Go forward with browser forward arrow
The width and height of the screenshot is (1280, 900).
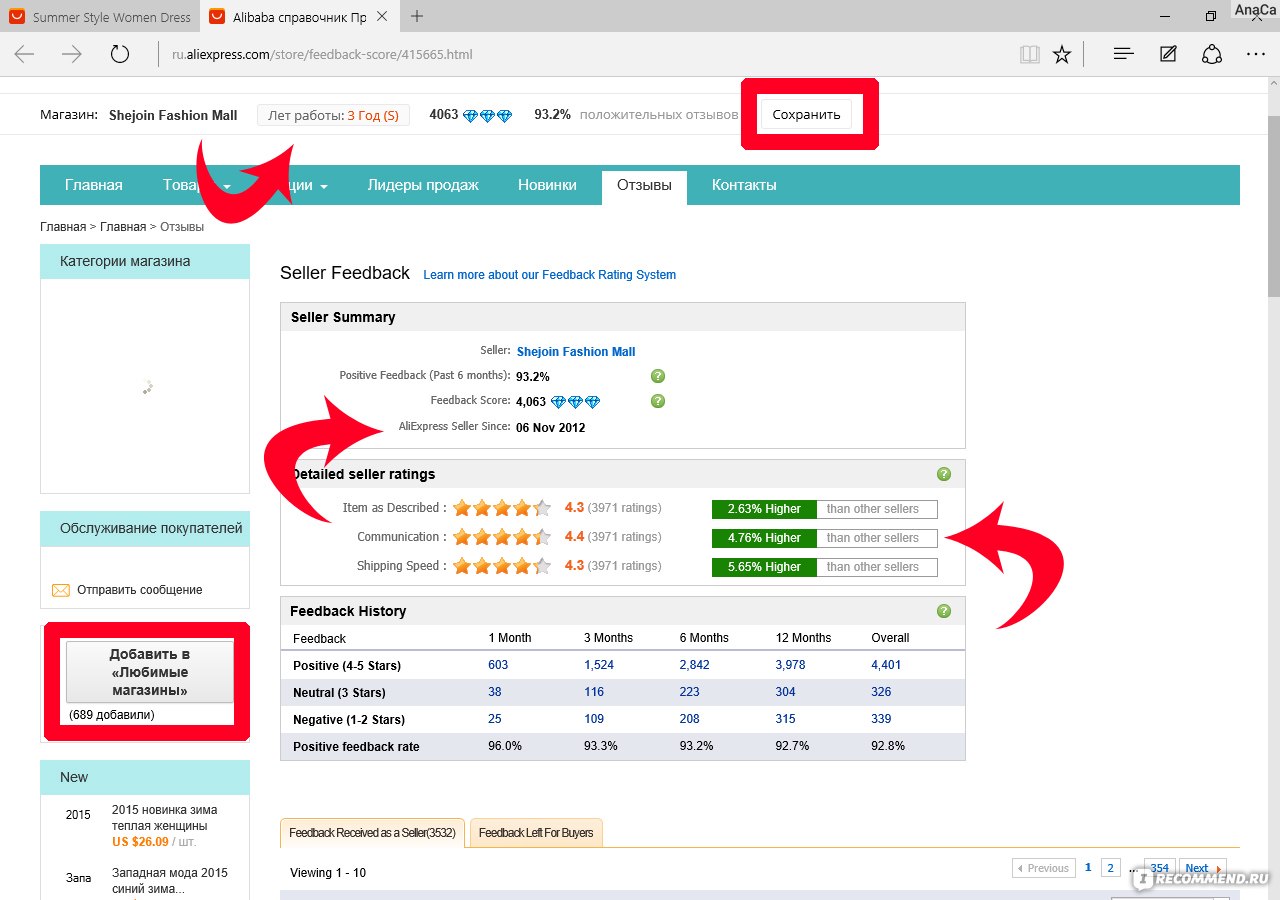72,54
